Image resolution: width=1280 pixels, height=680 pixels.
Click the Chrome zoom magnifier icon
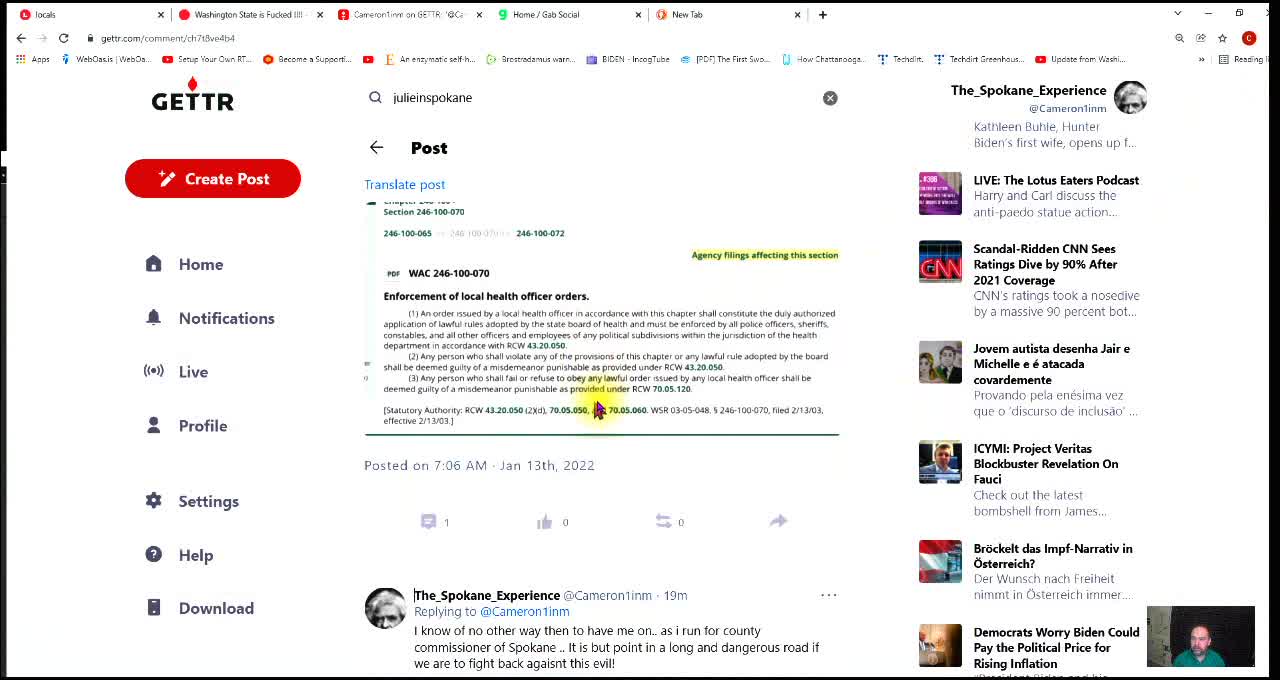(x=1179, y=38)
